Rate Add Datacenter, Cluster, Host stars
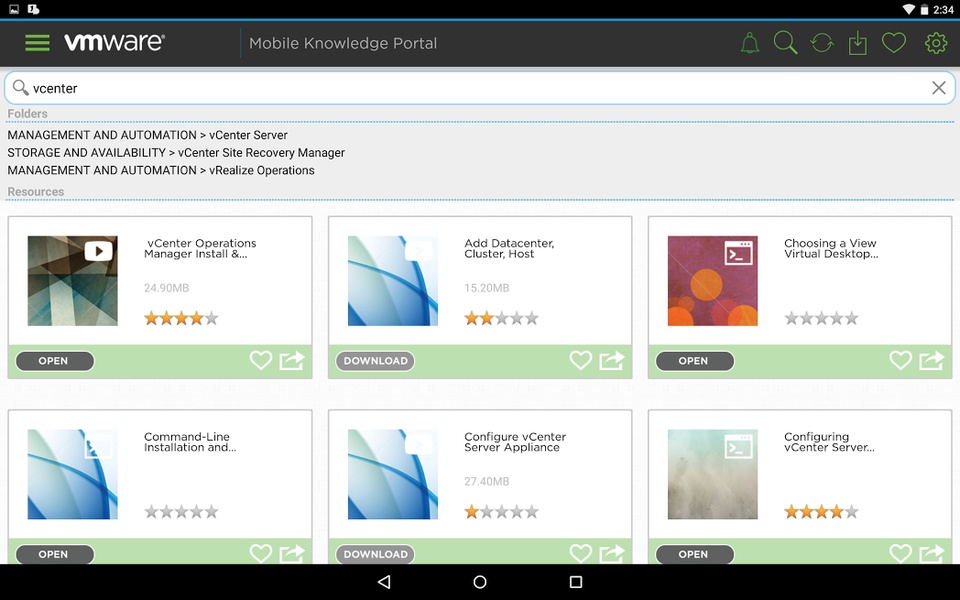This screenshot has width=960, height=600. coord(501,318)
